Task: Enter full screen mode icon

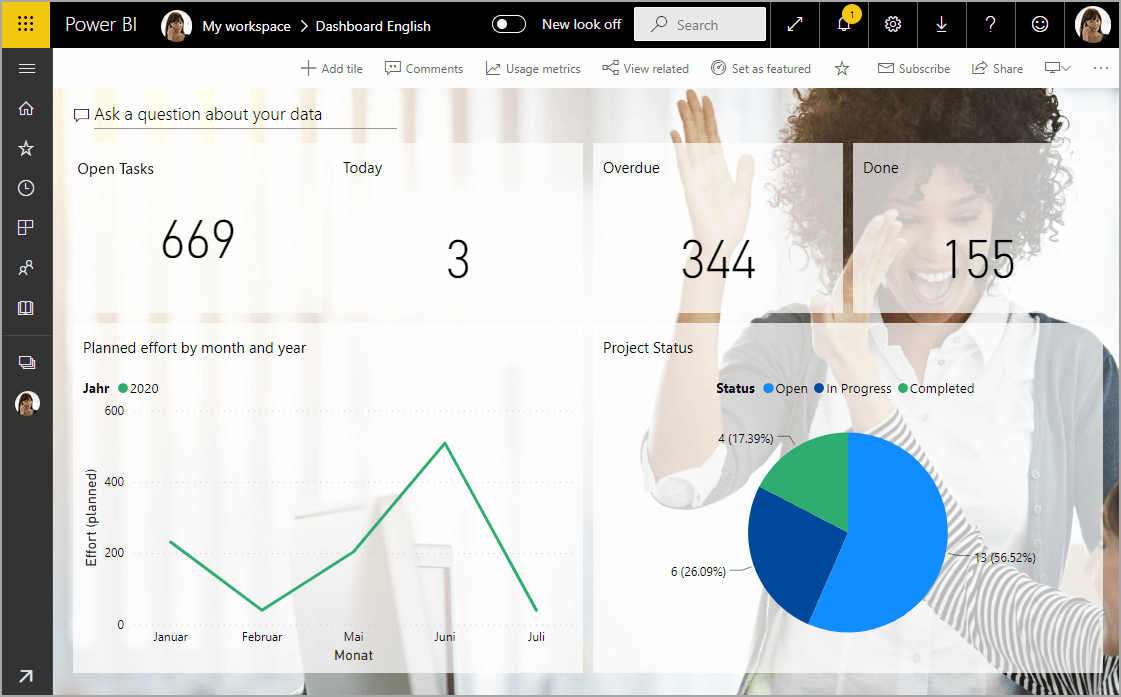Action: click(x=795, y=24)
